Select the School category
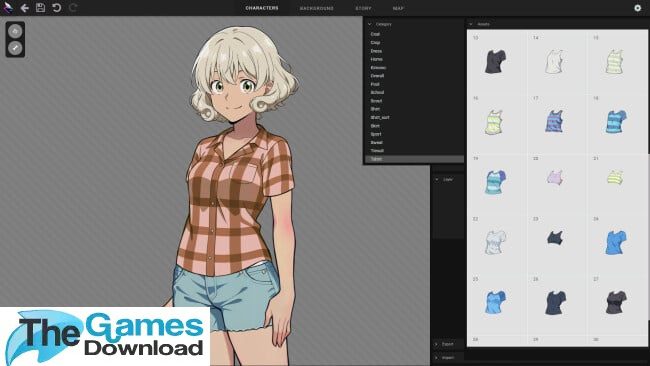The height and width of the screenshot is (366, 650). tap(377, 92)
